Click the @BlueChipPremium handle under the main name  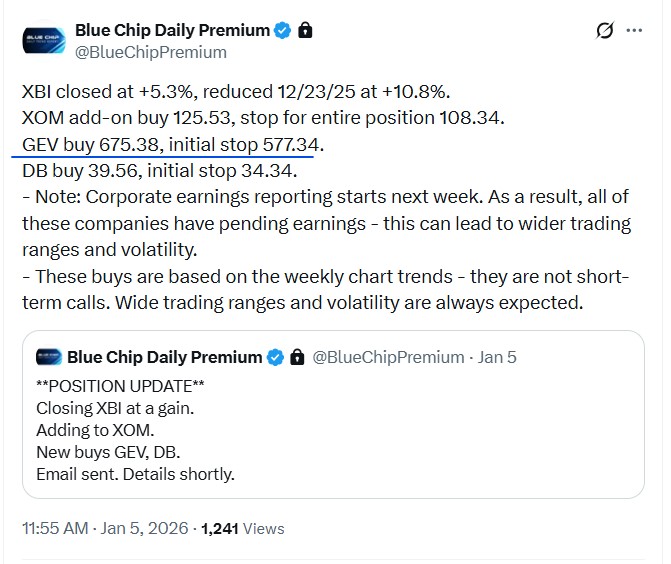tap(151, 52)
